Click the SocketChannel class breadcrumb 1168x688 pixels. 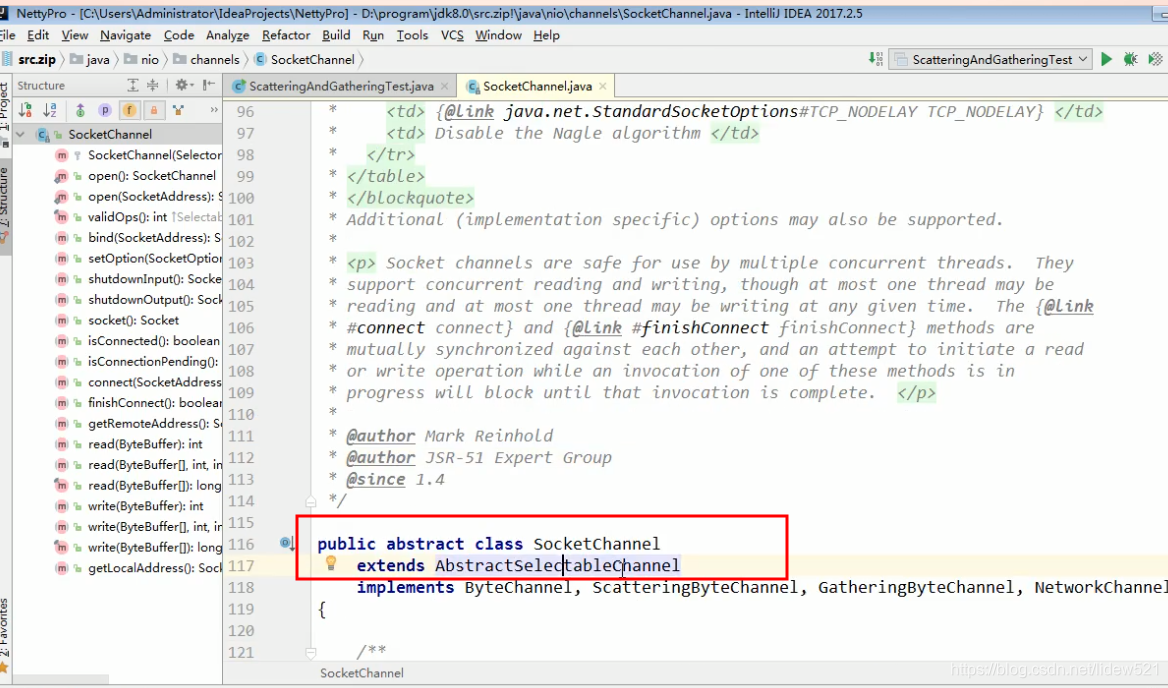coord(304,60)
